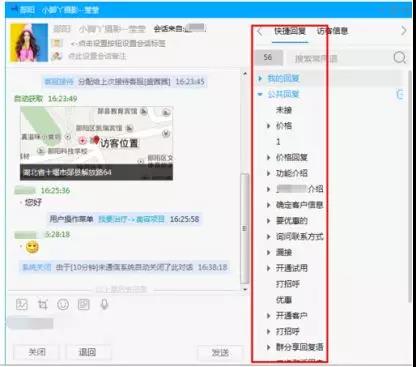Collapse the 公共回复 tree group
This screenshot has width=416, height=367.
(x=260, y=94)
